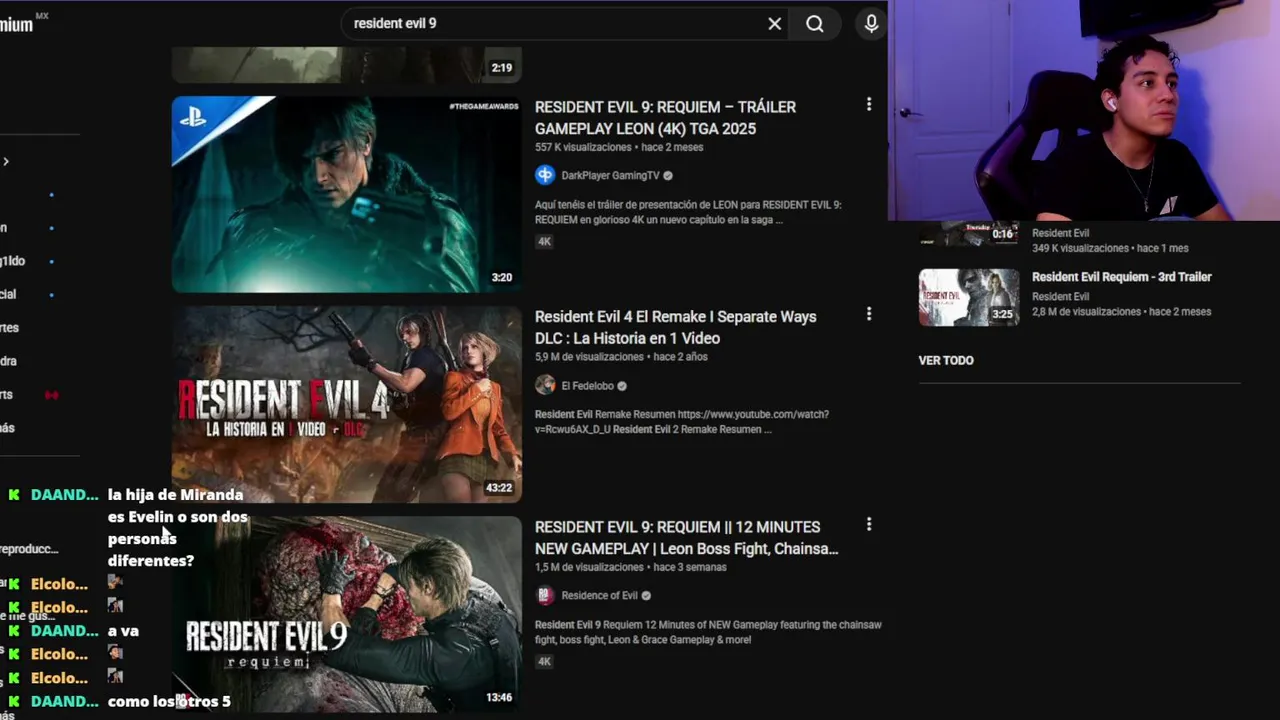Image resolution: width=1280 pixels, height=720 pixels.
Task: Click the description 'Resident Evil 9 Requiem 12 Minutes of NEW Gameplay'
Action: pyautogui.click(x=708, y=632)
